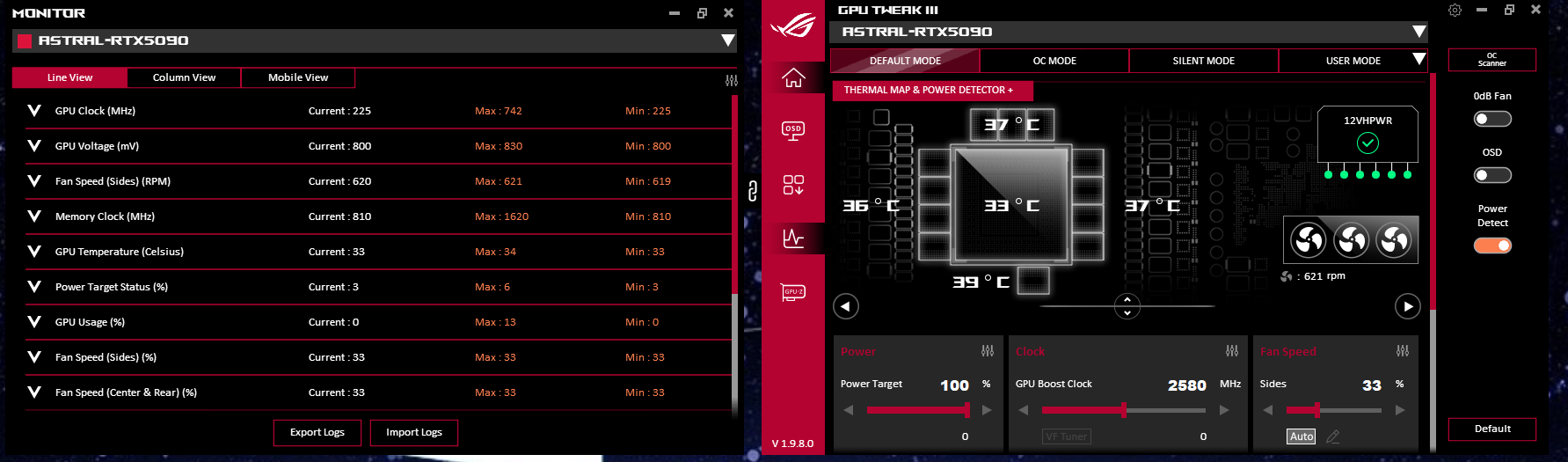The image size is (1568, 462).
Task: Expand the Memory Clock (MHz) row
Action: click(34, 216)
